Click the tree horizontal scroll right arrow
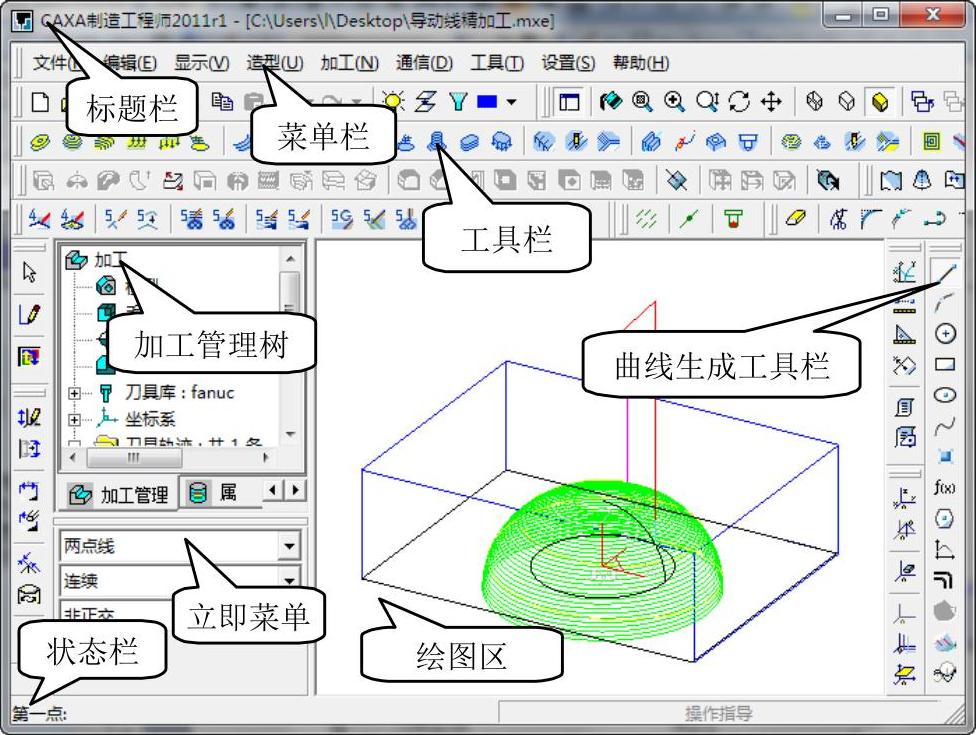 pos(266,457)
